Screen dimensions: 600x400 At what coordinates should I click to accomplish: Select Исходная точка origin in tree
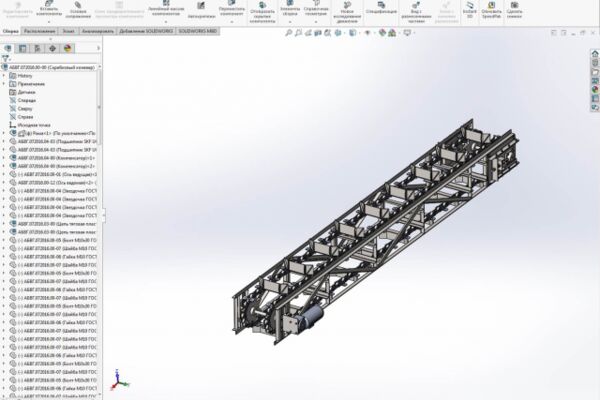(x=29, y=125)
